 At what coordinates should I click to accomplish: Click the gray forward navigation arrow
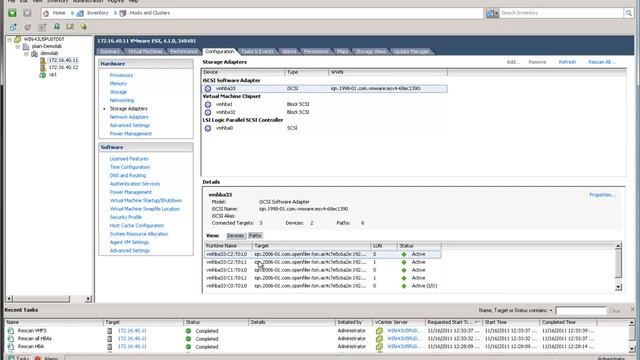27,13
